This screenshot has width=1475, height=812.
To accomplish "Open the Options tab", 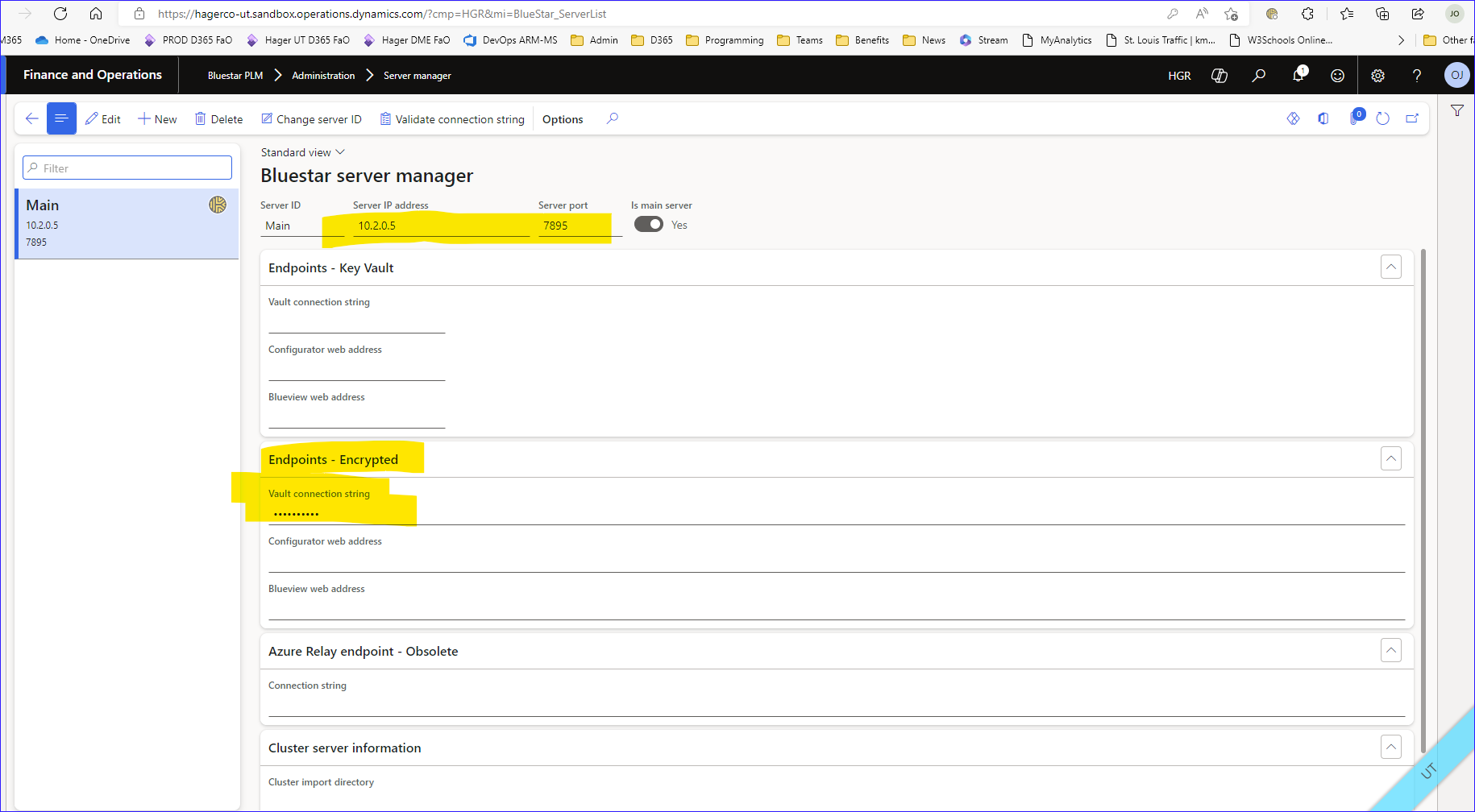I will pos(563,119).
